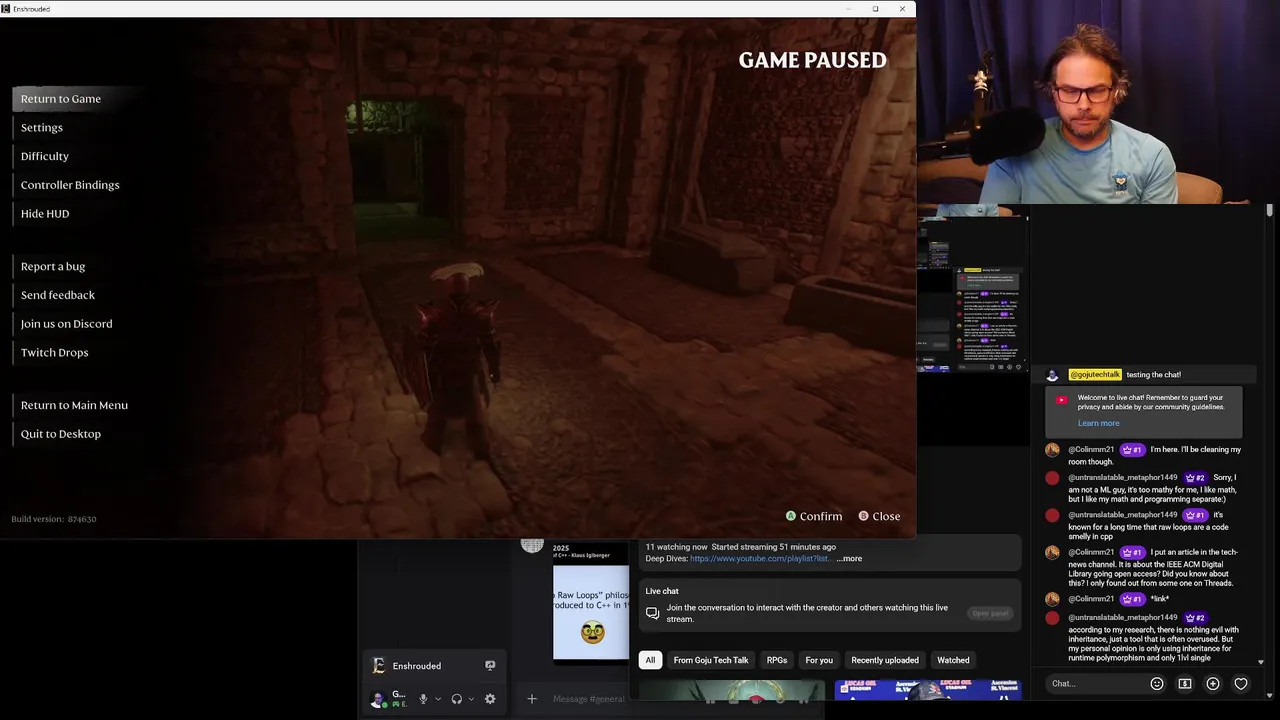Click the Close button prompt
The height and width of the screenshot is (720, 1280).
[879, 516]
